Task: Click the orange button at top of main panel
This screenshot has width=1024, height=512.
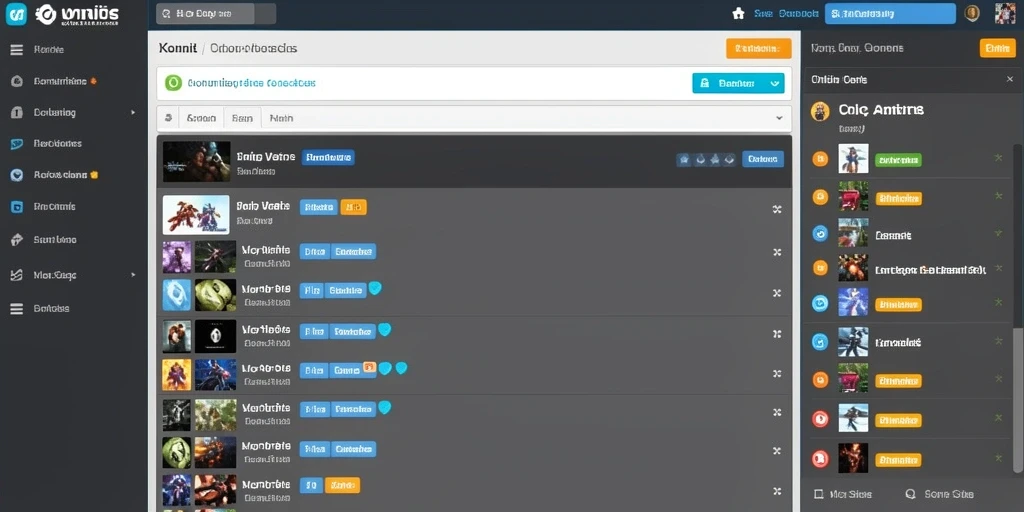Action: tap(758, 48)
